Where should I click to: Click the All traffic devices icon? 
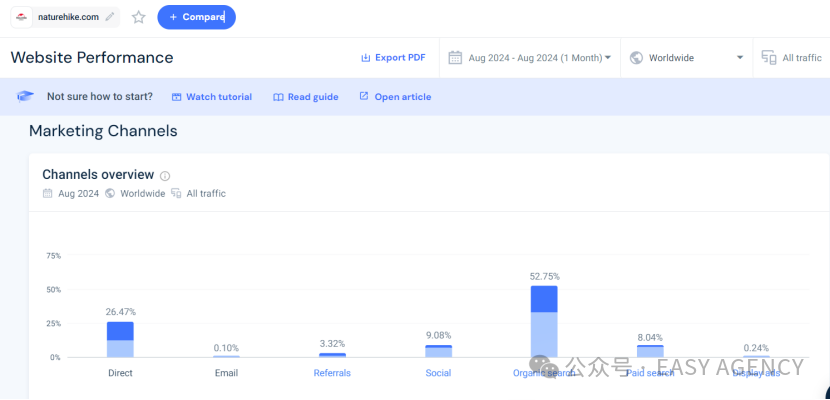pyautogui.click(x=769, y=58)
